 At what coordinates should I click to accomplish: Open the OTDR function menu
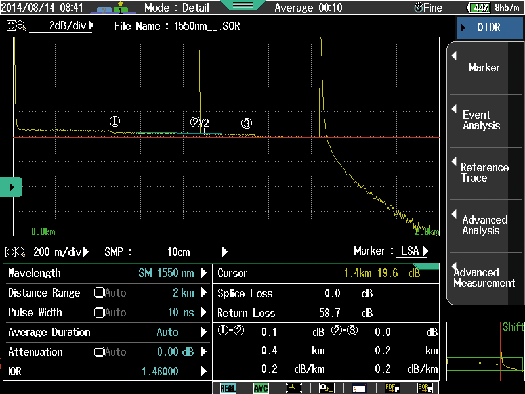(490, 27)
